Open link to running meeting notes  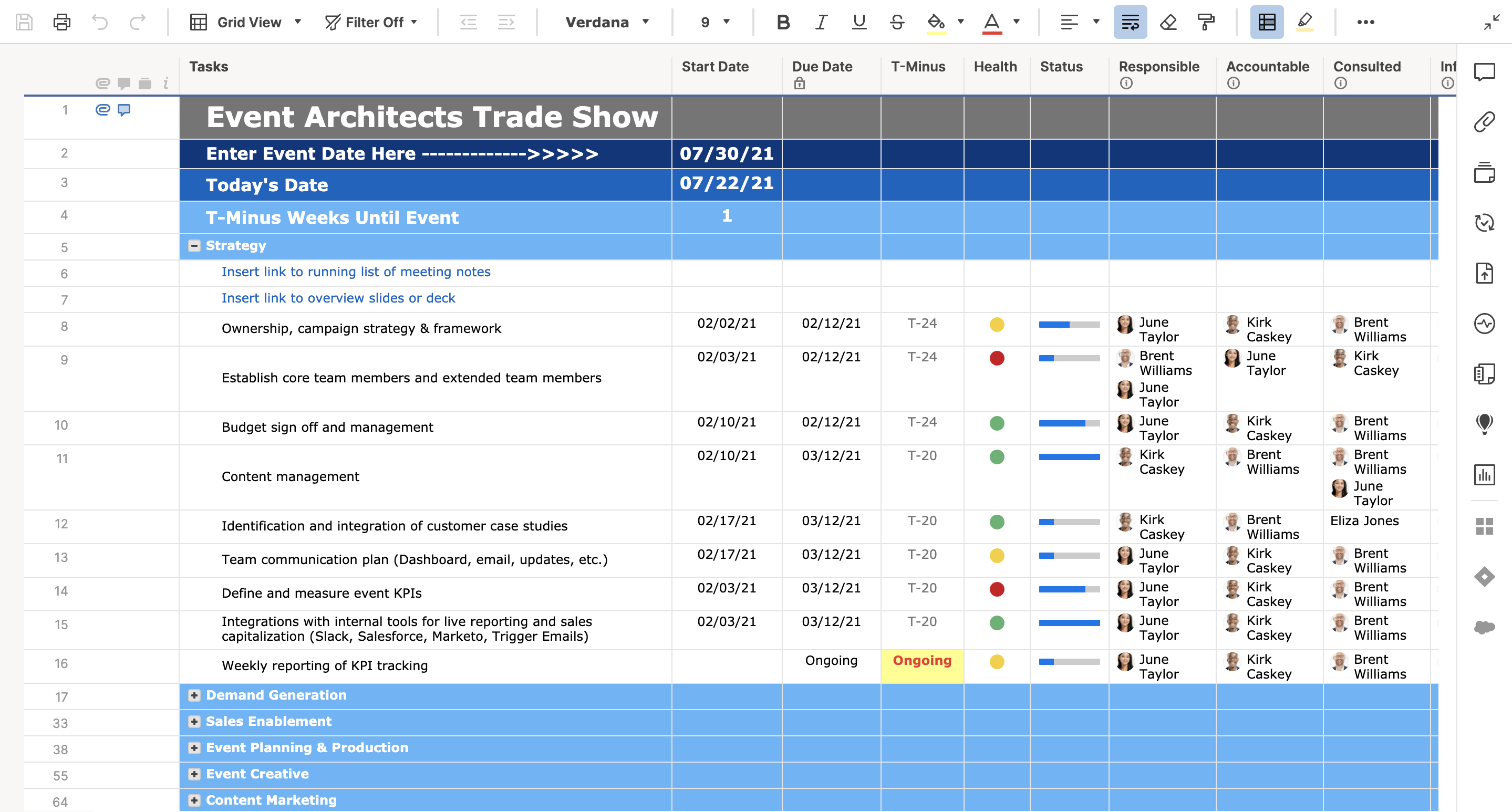coord(356,272)
